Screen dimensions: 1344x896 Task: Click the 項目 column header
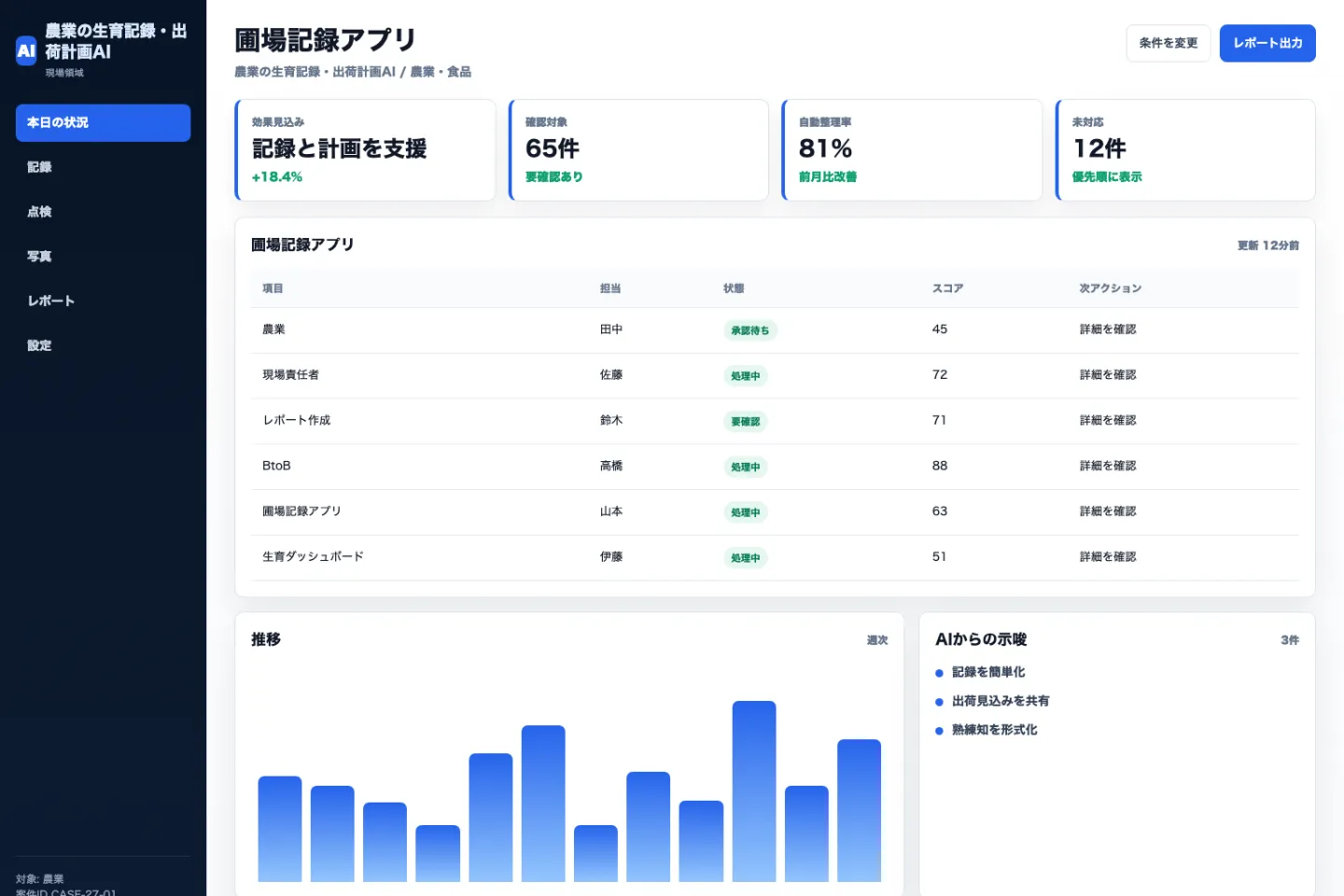pyautogui.click(x=273, y=288)
